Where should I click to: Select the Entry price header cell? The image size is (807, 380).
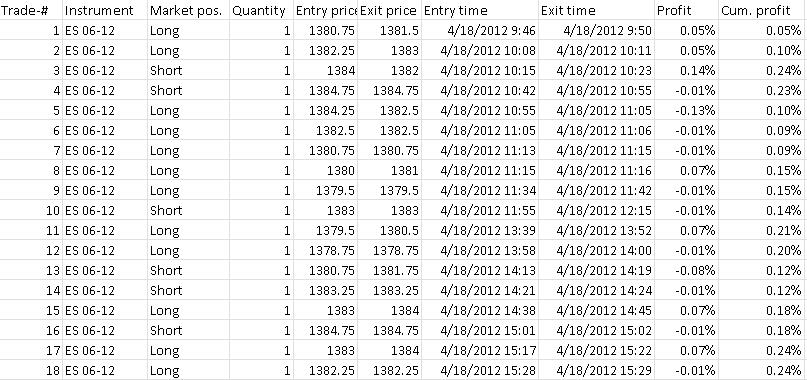point(325,10)
